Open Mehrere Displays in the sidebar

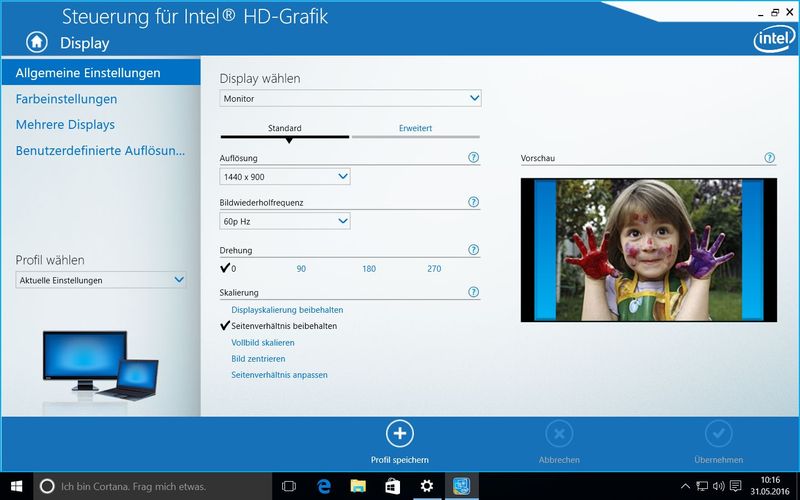pyautogui.click(x=65, y=125)
